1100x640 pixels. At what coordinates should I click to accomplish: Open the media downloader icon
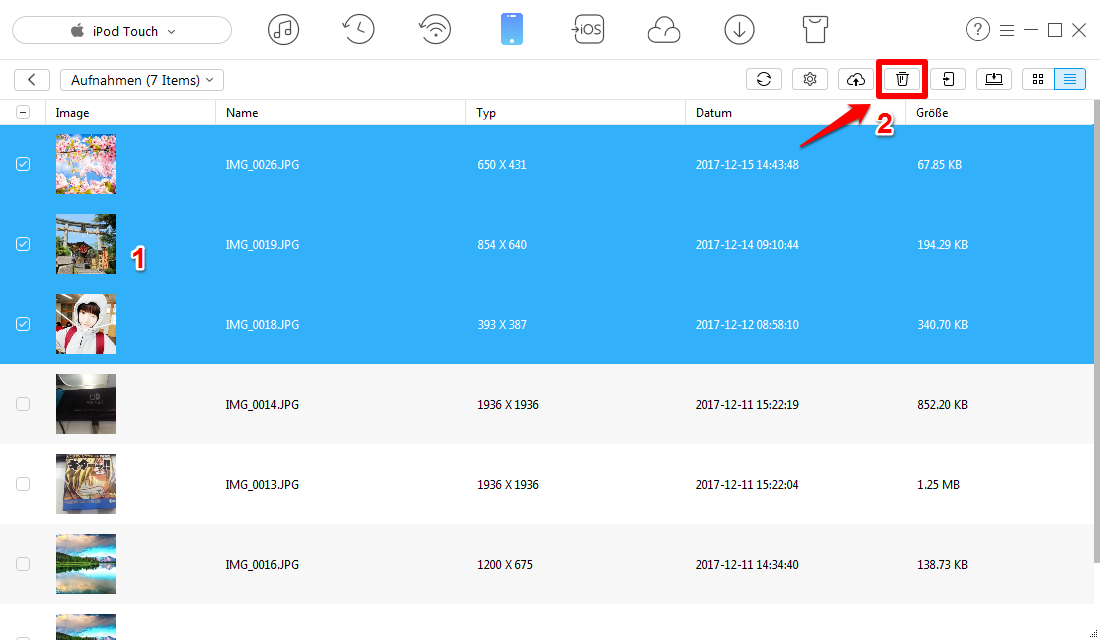point(739,29)
